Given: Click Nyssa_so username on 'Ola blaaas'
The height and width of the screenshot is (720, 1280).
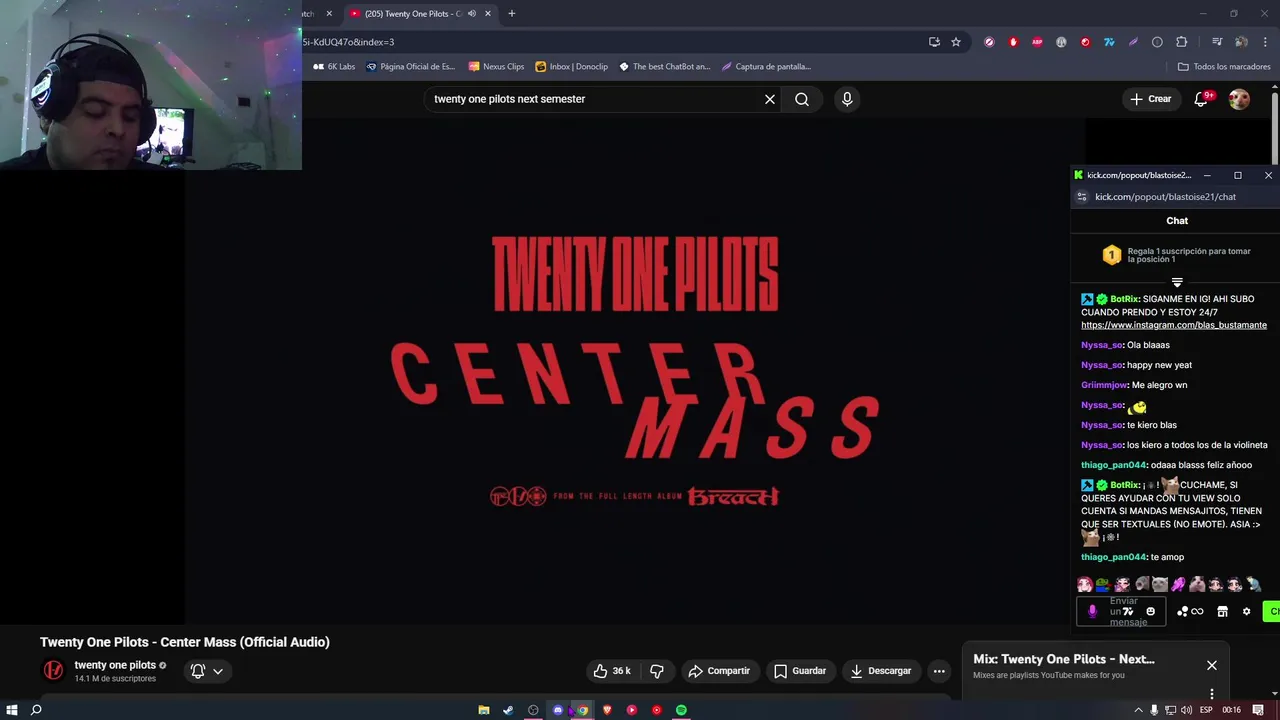Looking at the screenshot, I should coord(1102,345).
